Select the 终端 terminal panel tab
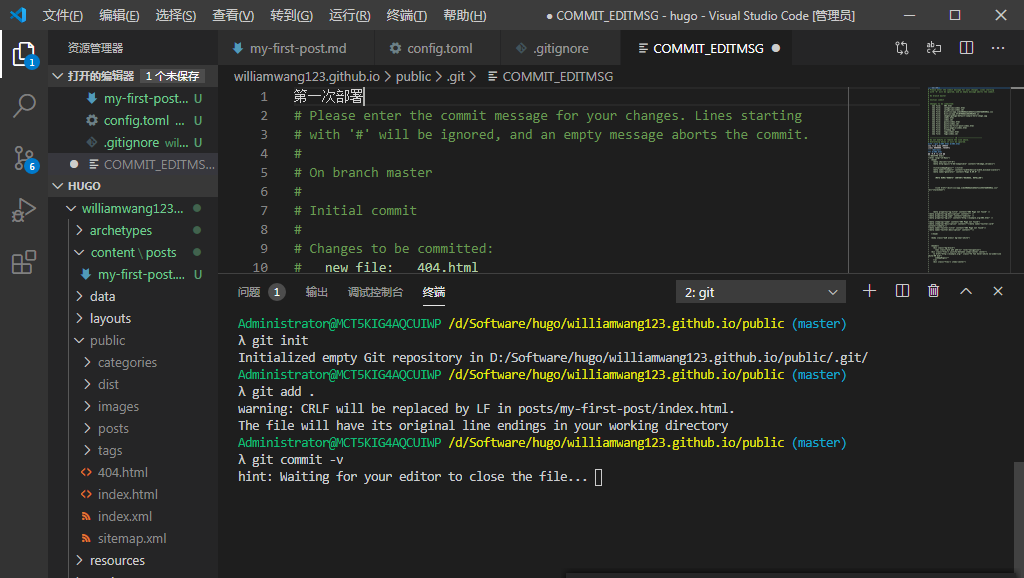The height and width of the screenshot is (578, 1024). point(434,292)
